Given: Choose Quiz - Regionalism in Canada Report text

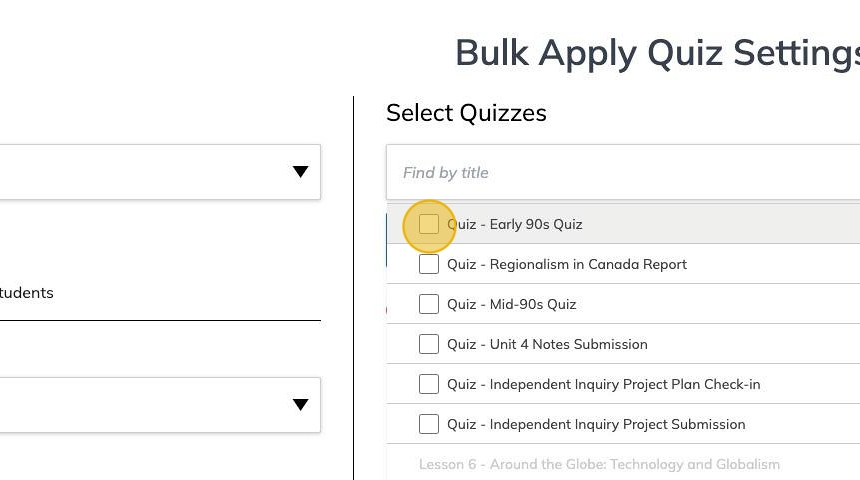Looking at the screenshot, I should point(567,264).
